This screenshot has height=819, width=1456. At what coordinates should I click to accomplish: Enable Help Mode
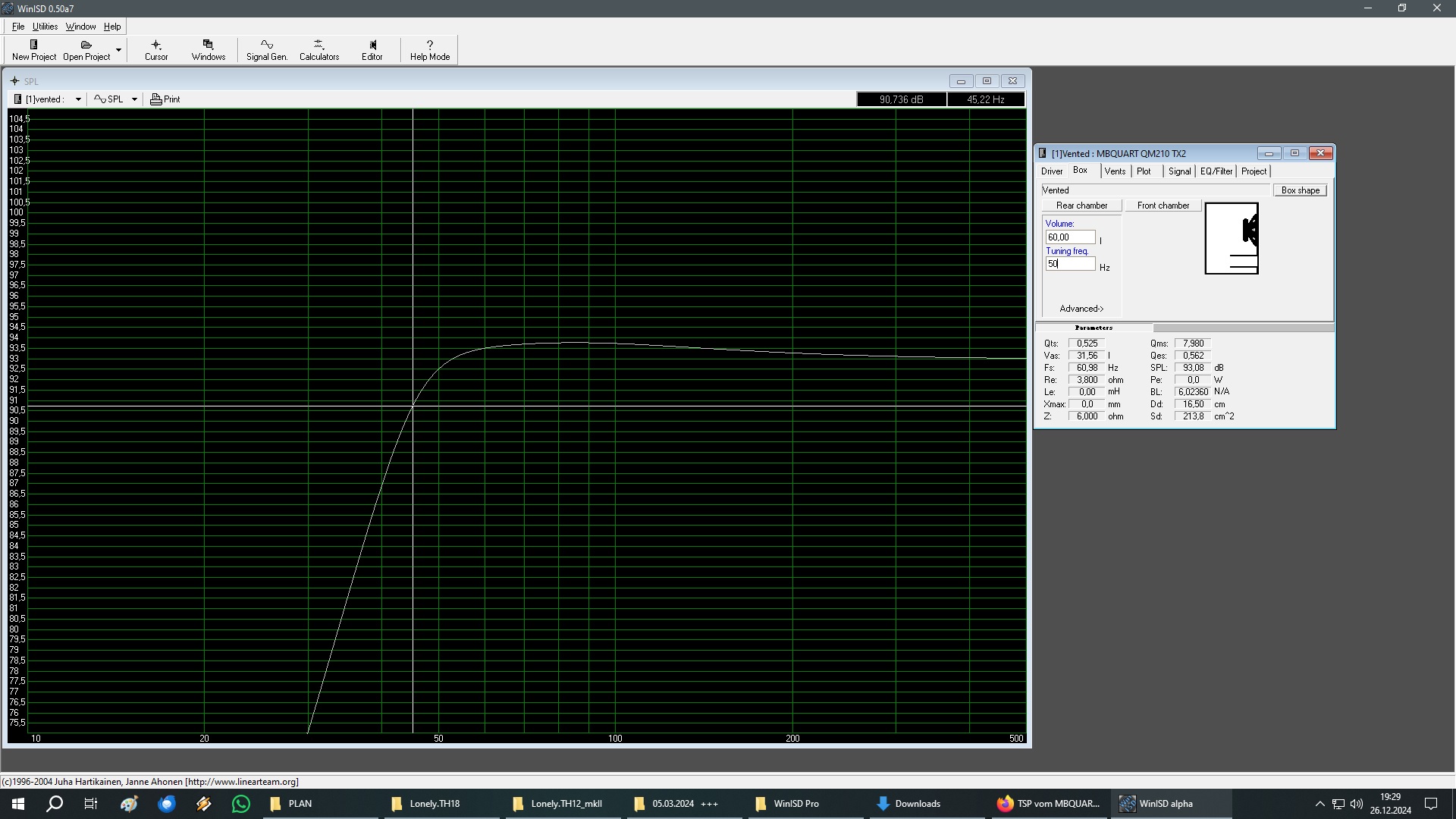pos(429,50)
